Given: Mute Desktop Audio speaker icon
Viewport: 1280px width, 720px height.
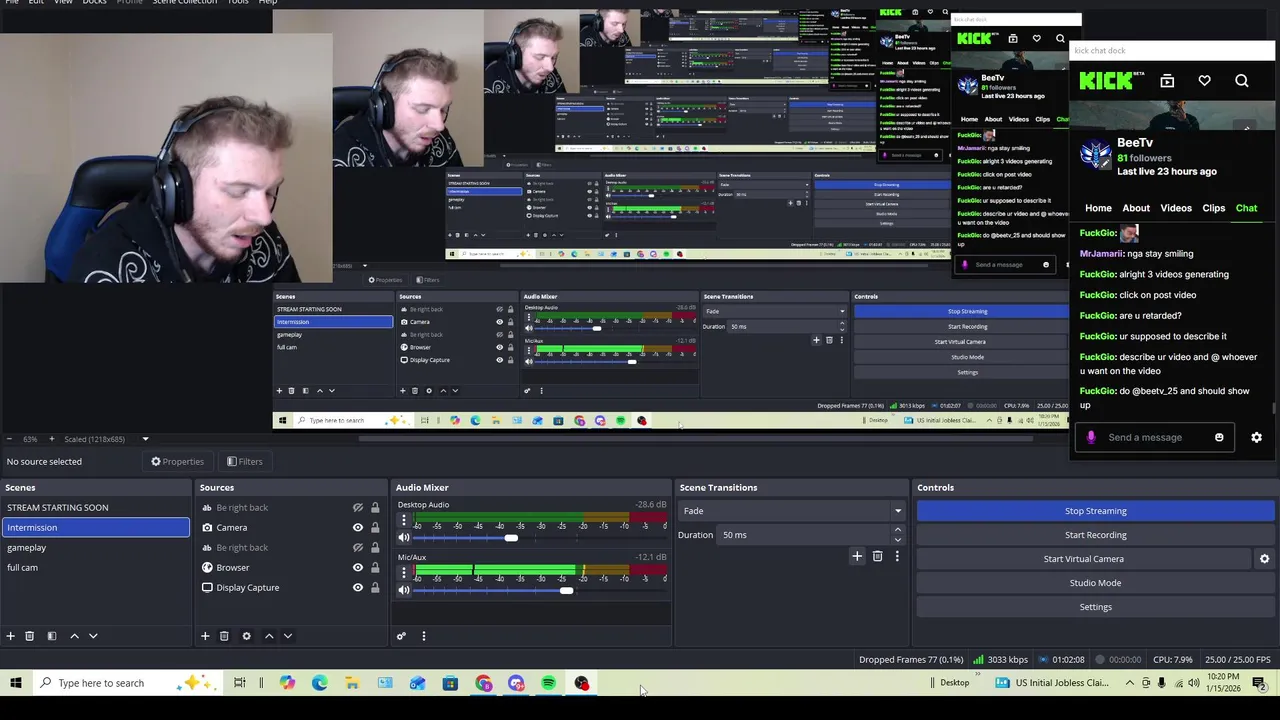Looking at the screenshot, I should pos(404,538).
